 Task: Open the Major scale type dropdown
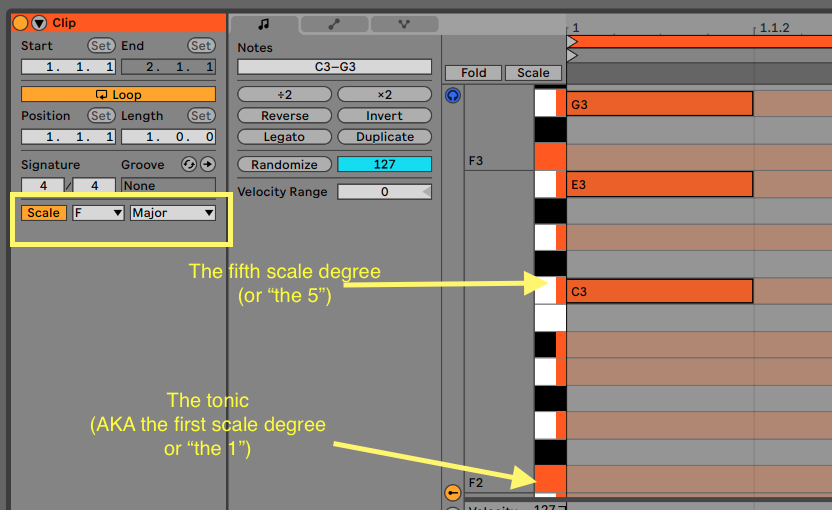(173, 212)
